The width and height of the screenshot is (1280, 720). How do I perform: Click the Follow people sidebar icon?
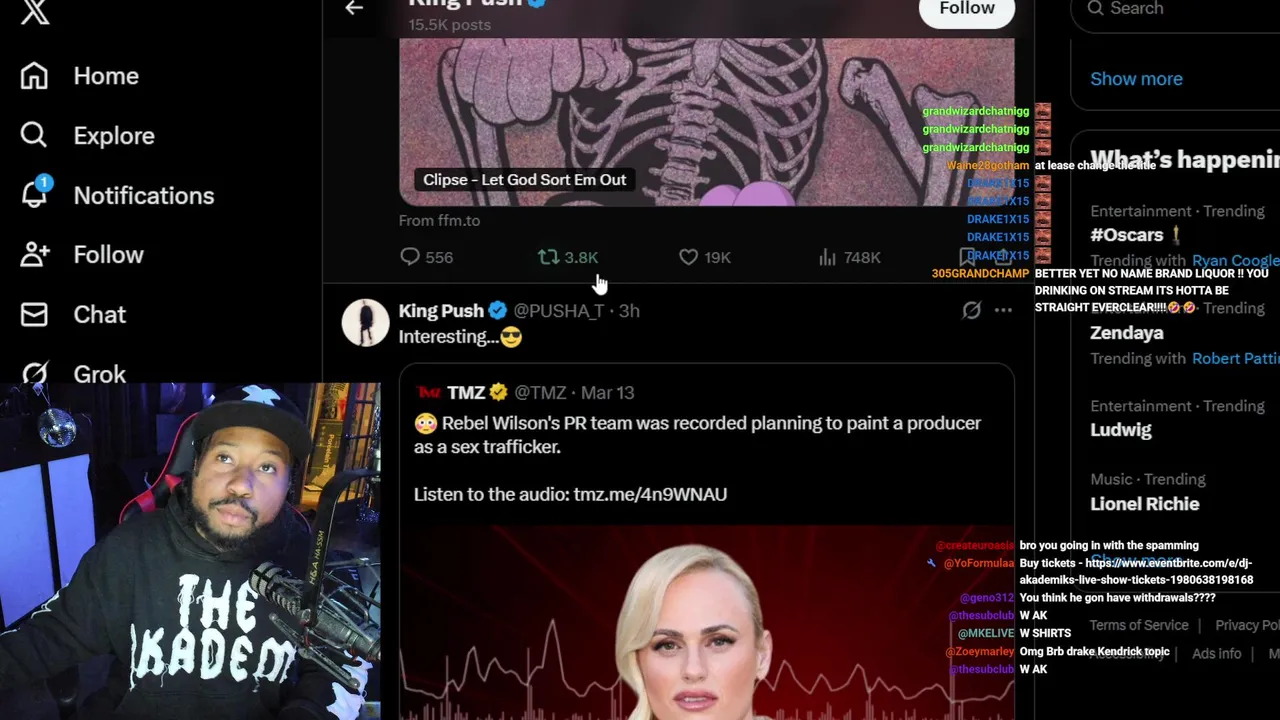coord(35,254)
